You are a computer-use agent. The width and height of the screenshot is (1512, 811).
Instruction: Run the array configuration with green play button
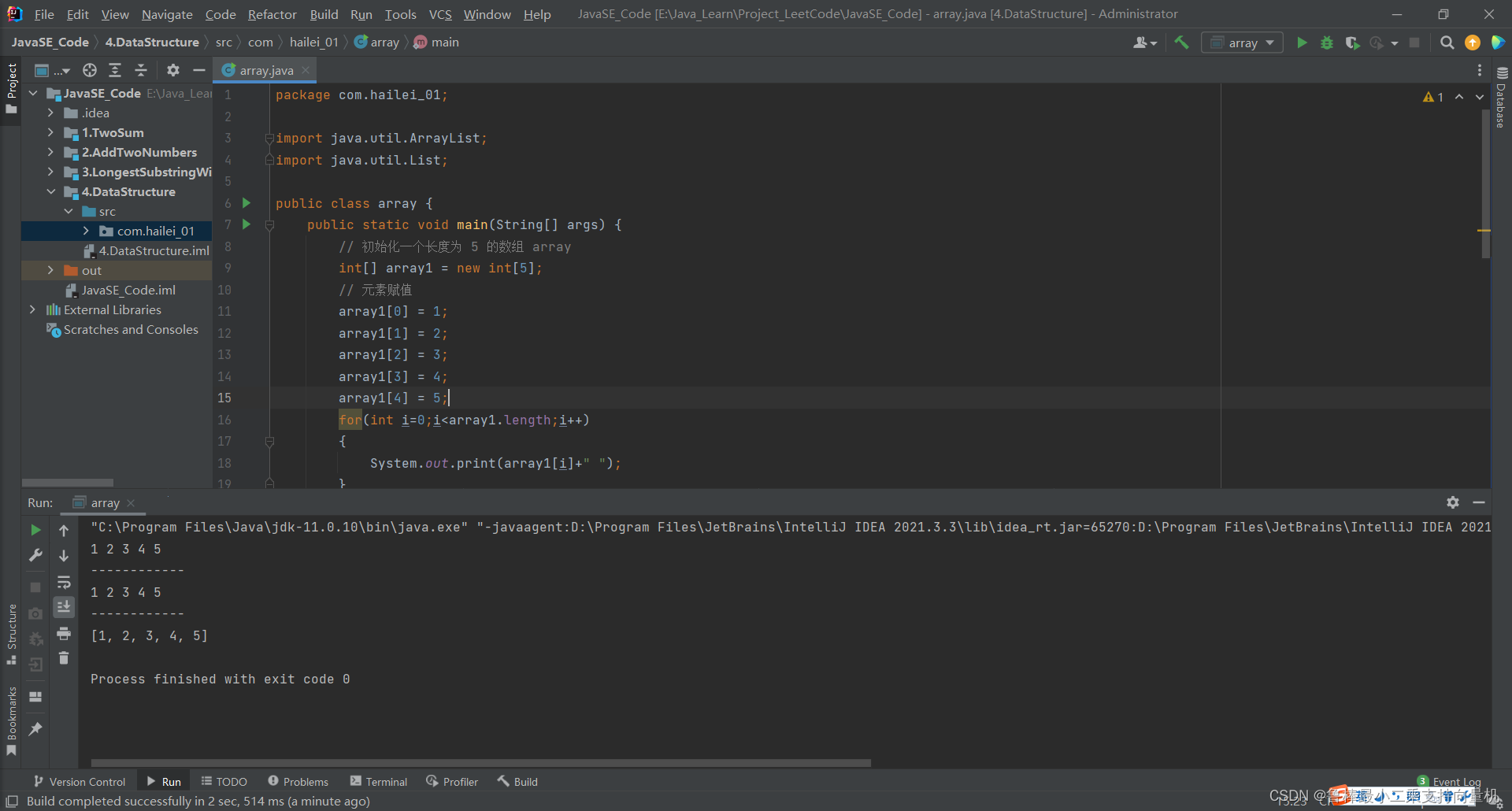(x=1302, y=43)
